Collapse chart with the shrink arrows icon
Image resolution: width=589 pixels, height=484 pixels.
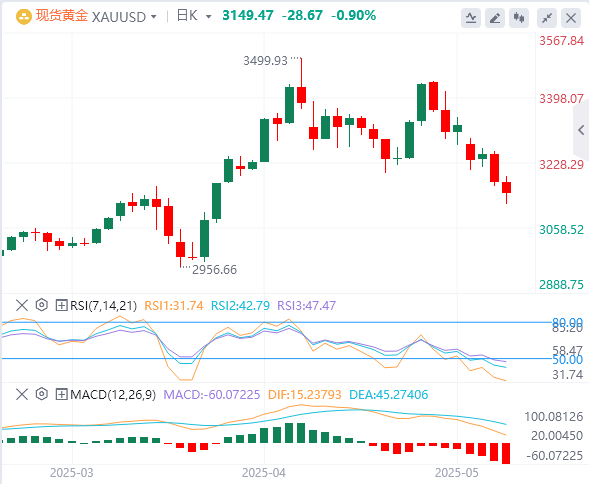[547, 18]
